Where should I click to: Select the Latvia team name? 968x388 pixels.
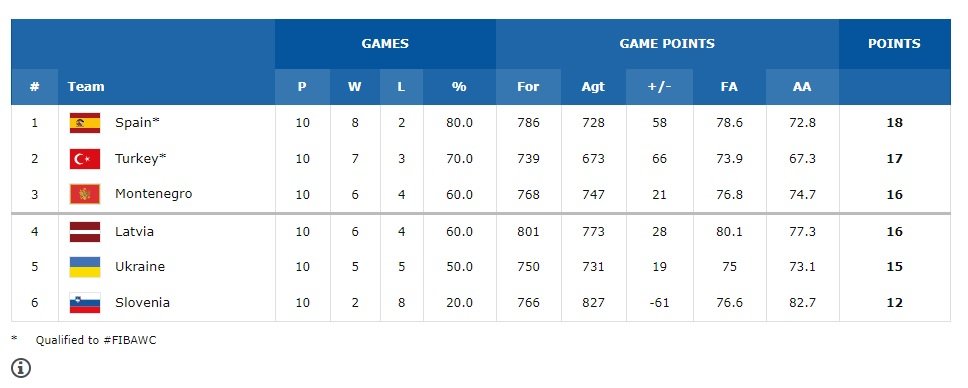click(135, 232)
